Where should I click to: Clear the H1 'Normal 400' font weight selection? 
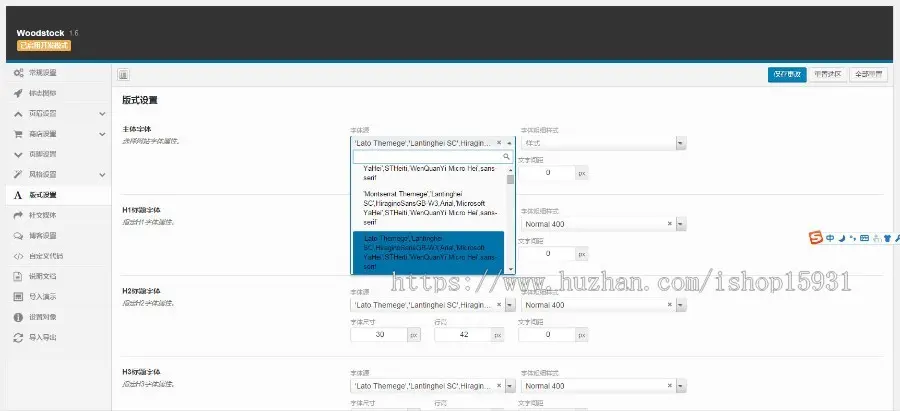click(669, 224)
